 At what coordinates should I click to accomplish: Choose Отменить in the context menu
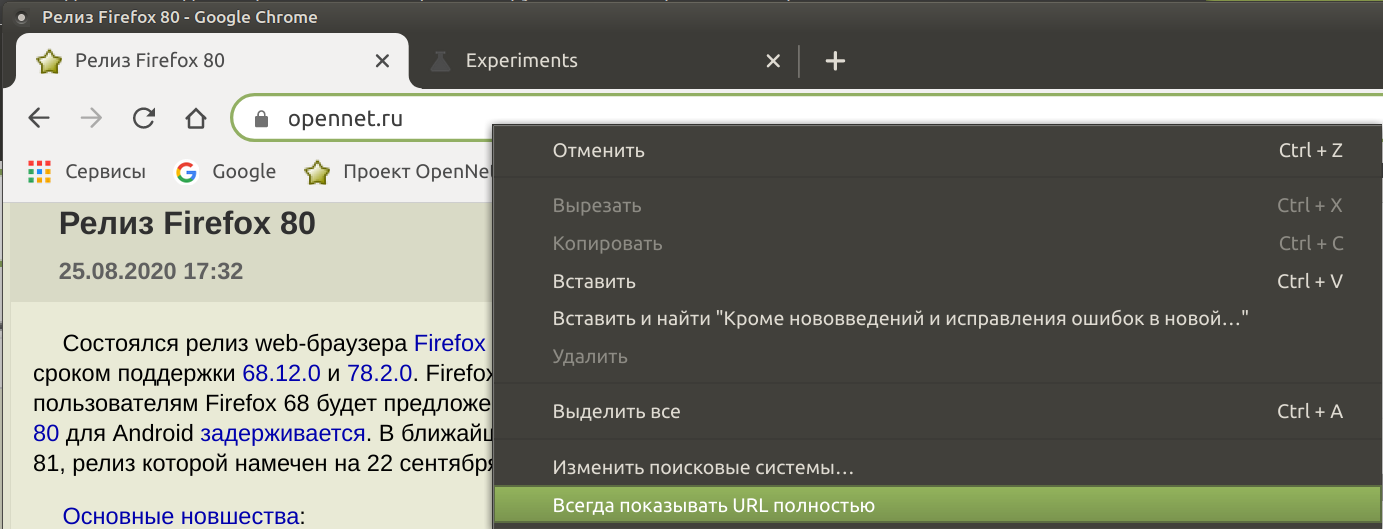[939, 151]
